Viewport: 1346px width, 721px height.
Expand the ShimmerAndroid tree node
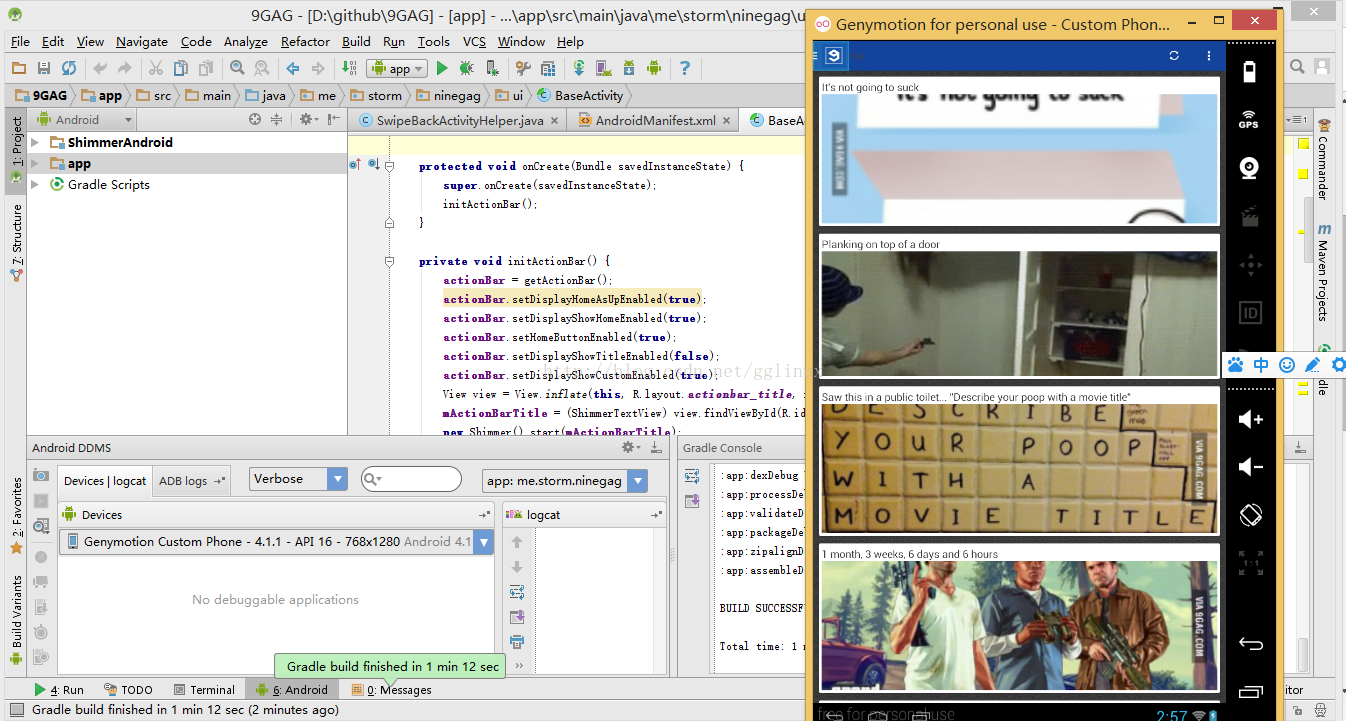click(35, 142)
